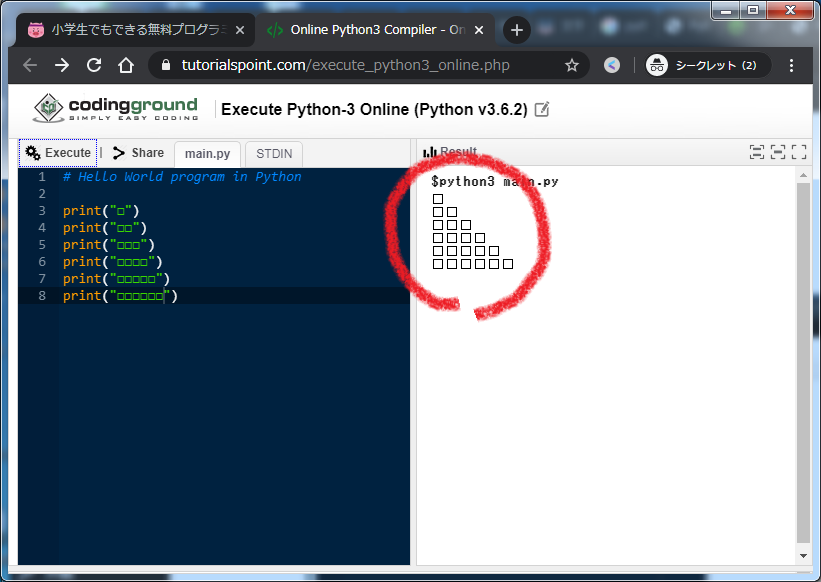Share the code with the Share button
821x582 pixels.
click(138, 153)
